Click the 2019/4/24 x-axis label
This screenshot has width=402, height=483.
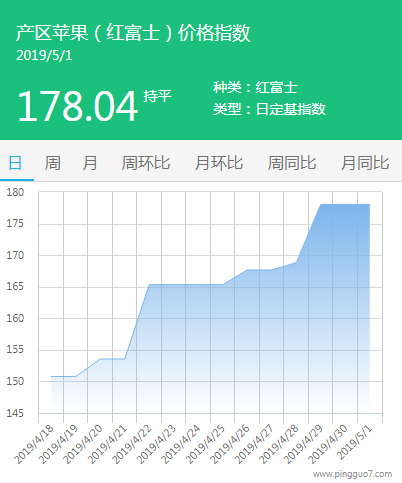click(x=181, y=444)
